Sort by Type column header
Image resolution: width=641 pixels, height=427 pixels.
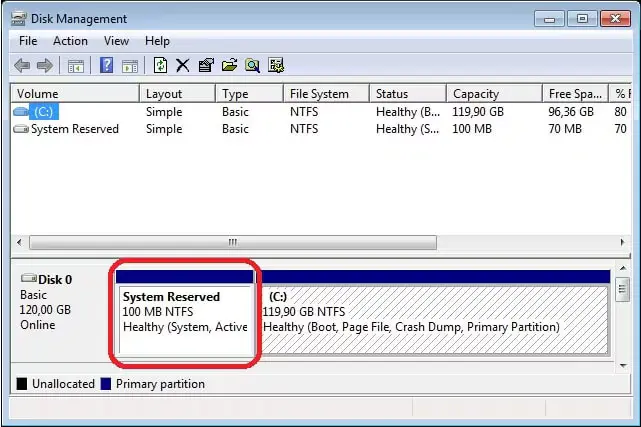[249, 94]
